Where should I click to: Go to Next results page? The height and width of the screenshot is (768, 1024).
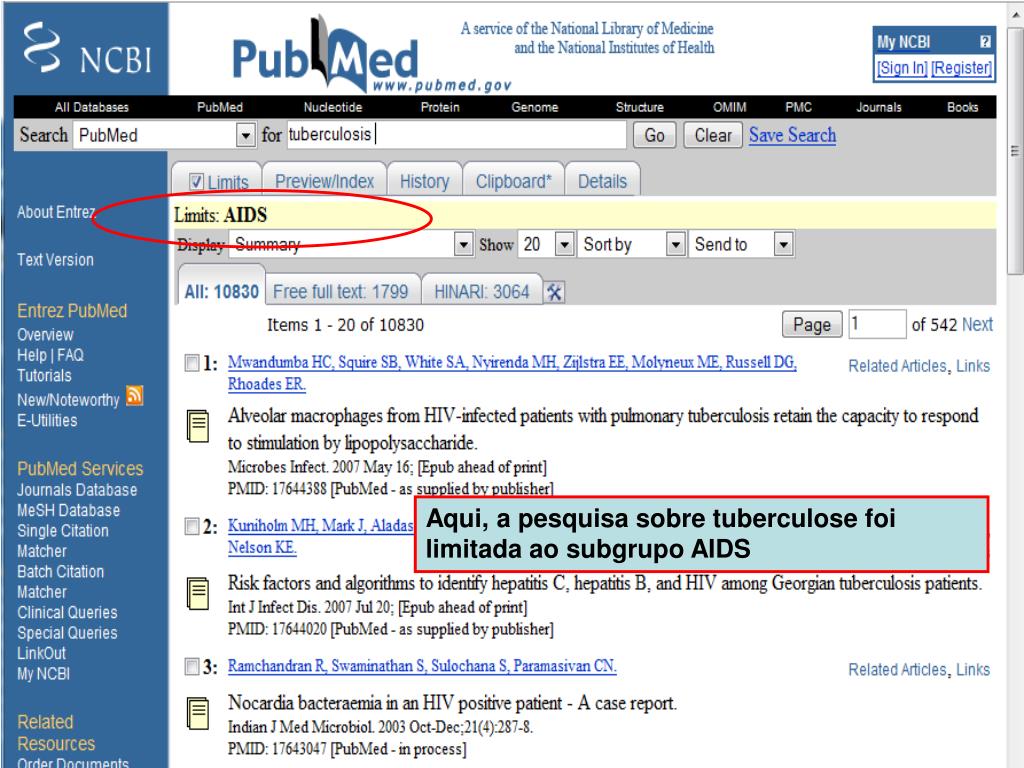(x=977, y=325)
